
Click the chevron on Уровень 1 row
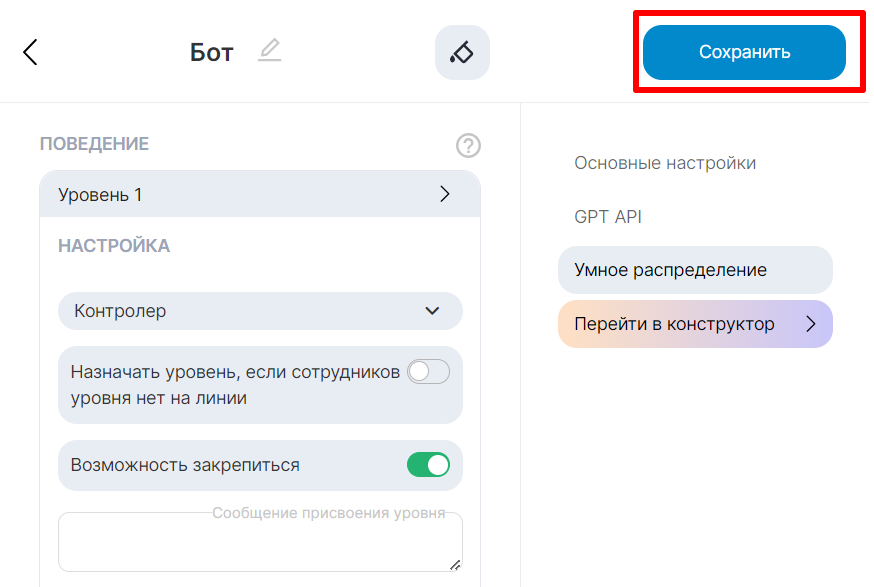(x=445, y=195)
